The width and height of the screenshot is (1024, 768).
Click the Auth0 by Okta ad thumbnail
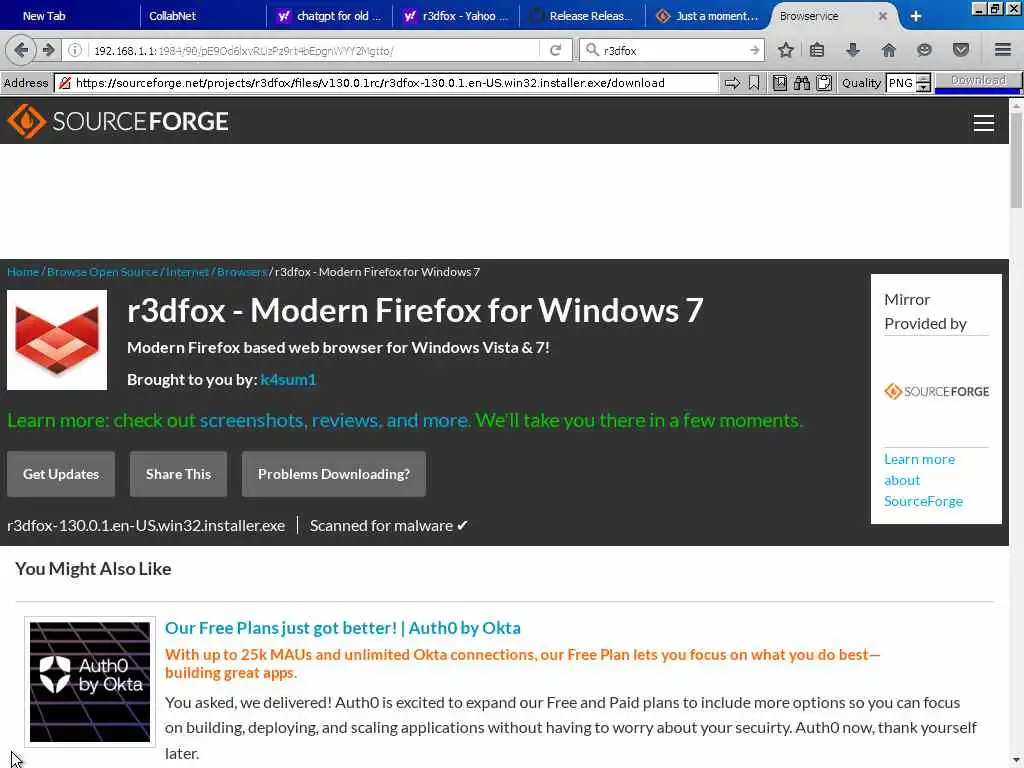point(90,682)
